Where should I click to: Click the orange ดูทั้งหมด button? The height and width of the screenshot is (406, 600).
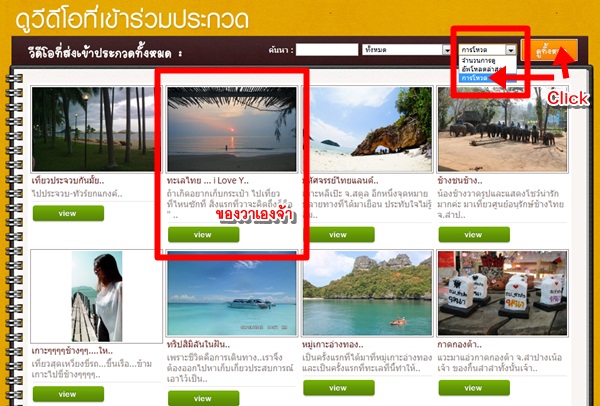549,50
